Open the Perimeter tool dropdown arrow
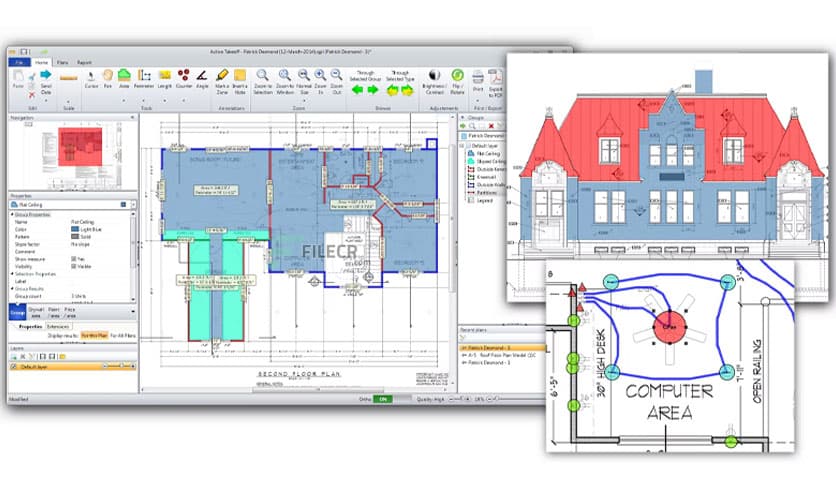The height and width of the screenshot is (484, 836). 144,100
